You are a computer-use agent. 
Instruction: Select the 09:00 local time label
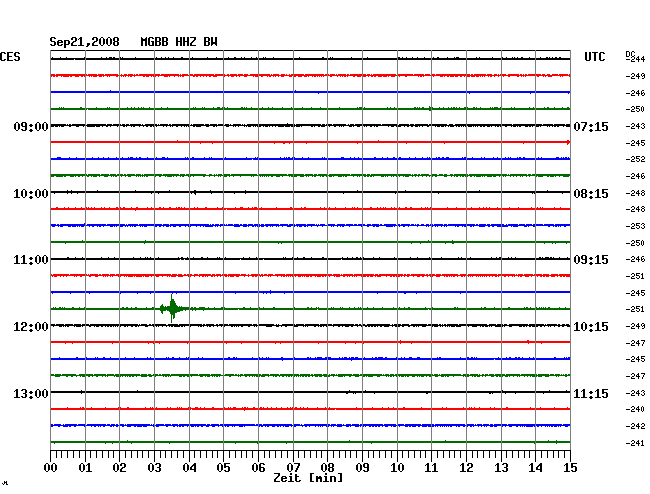tap(31, 126)
